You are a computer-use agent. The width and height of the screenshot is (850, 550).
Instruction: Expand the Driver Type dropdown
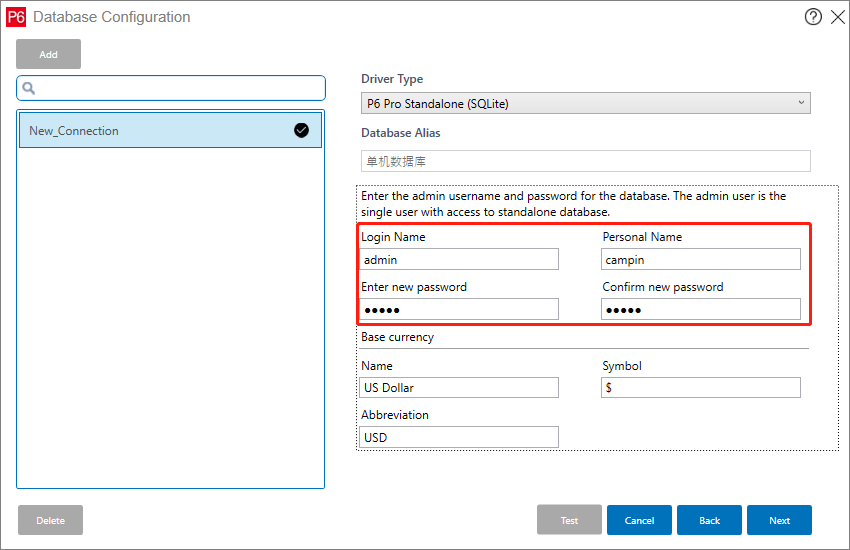(585, 103)
